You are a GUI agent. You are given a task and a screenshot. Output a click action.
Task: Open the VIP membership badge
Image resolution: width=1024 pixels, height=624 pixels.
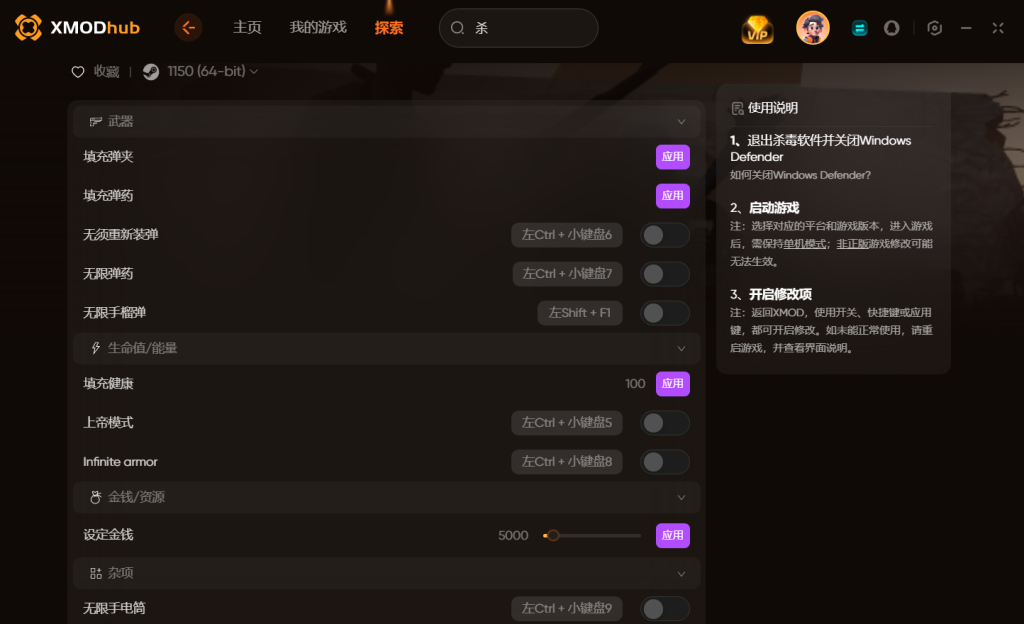(758, 29)
